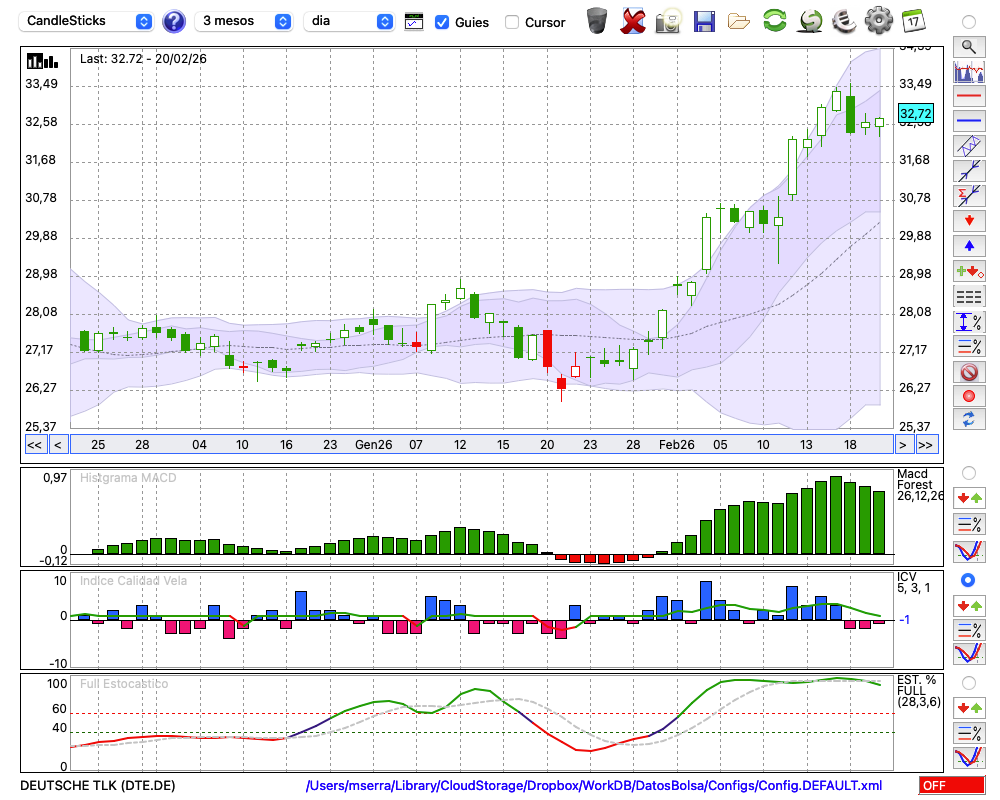The image size is (1000, 800).
Task: Click the trash can icon in toolbar
Action: [x=597, y=21]
